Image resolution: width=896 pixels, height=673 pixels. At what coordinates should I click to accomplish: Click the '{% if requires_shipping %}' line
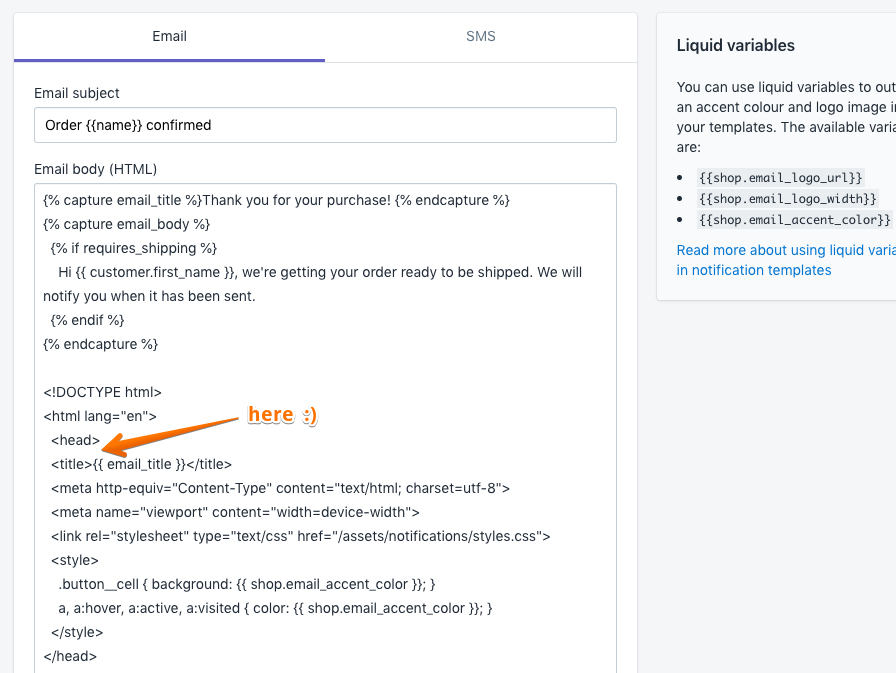134,249
